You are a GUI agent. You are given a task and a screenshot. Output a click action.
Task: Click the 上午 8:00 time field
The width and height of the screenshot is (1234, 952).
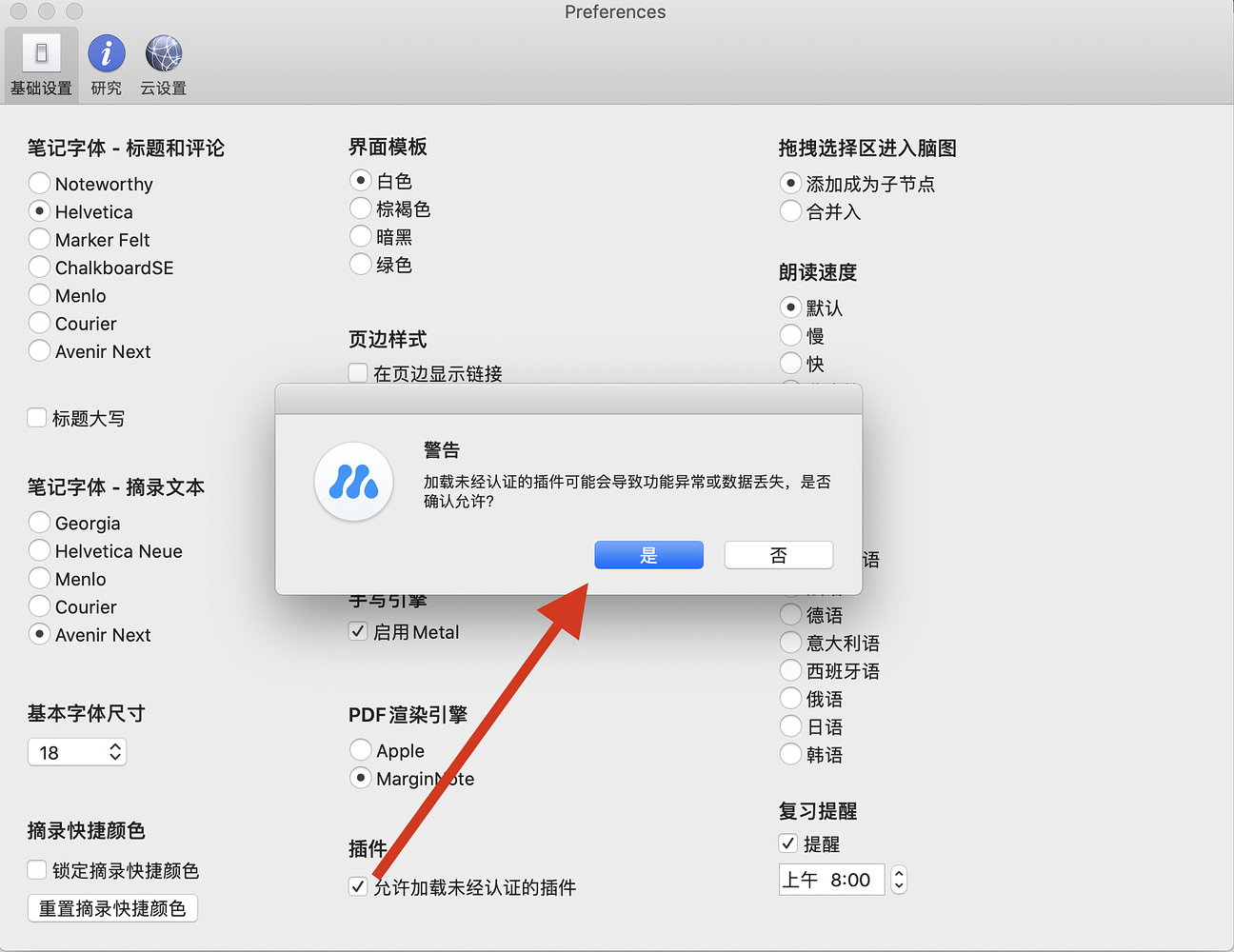coord(830,880)
